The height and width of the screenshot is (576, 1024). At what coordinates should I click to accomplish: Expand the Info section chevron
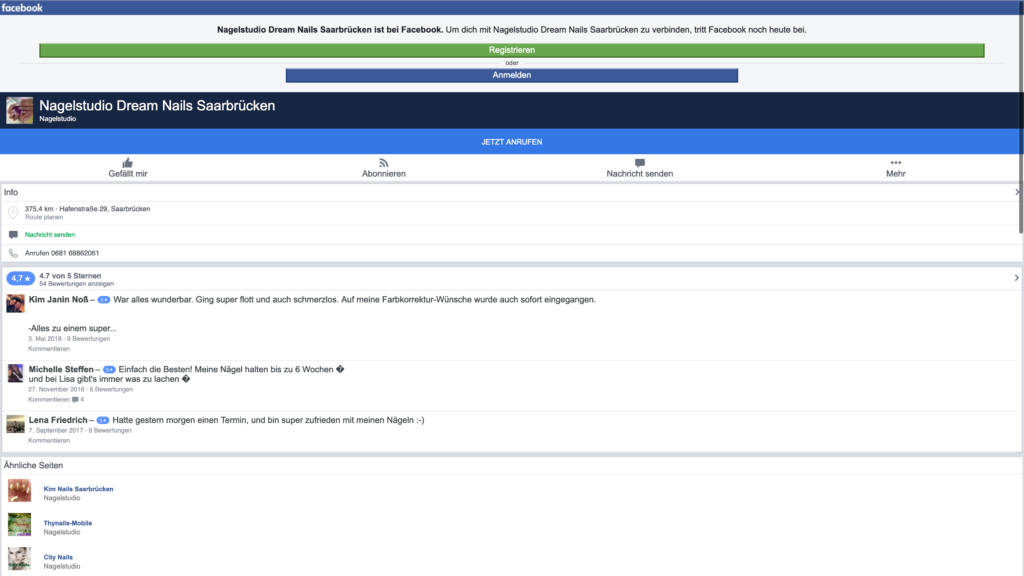point(1016,192)
